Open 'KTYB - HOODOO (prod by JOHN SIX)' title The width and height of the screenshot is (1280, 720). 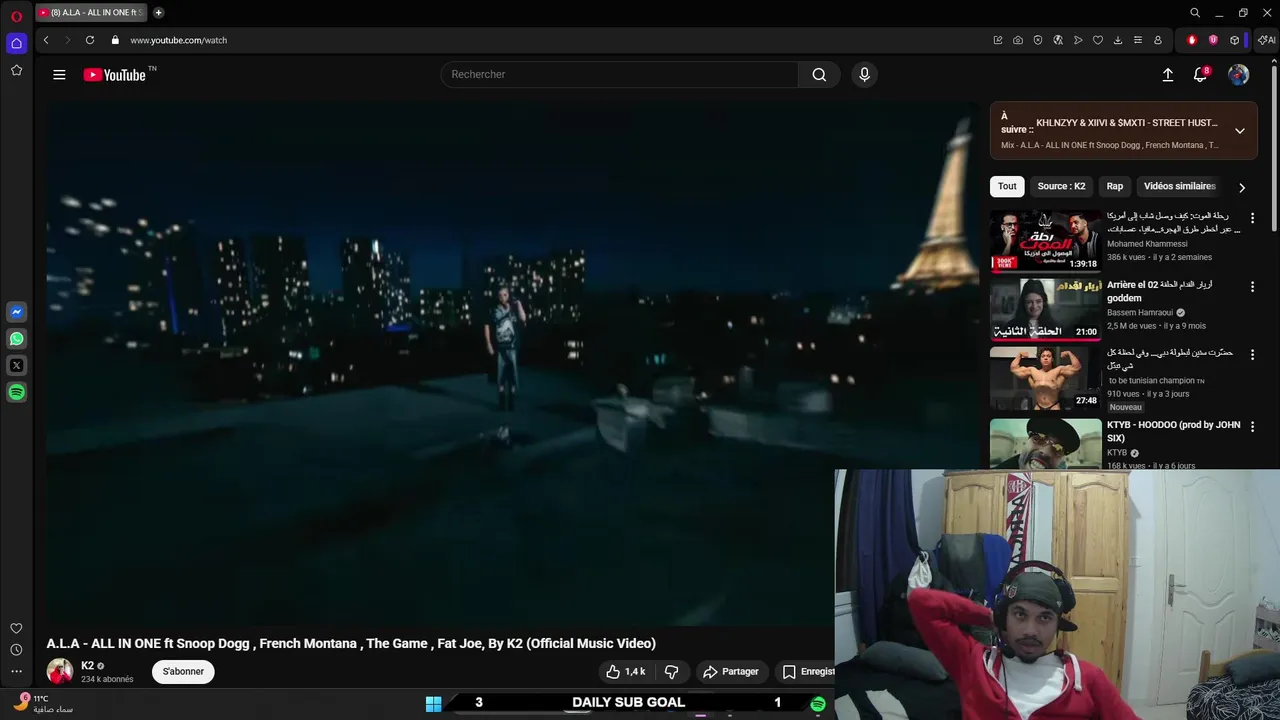click(1173, 431)
